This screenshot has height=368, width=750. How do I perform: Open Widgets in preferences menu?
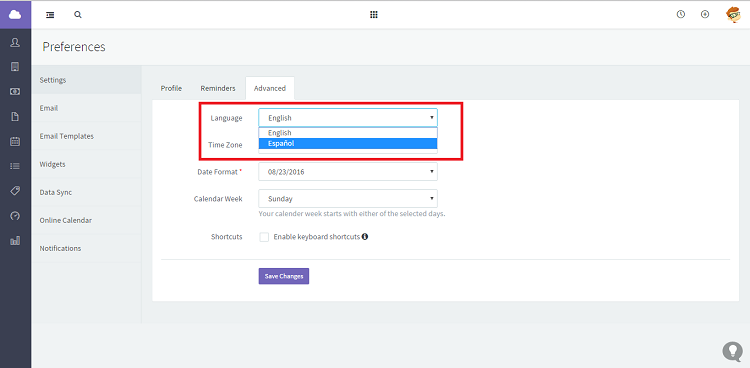pyautogui.click(x=86, y=164)
